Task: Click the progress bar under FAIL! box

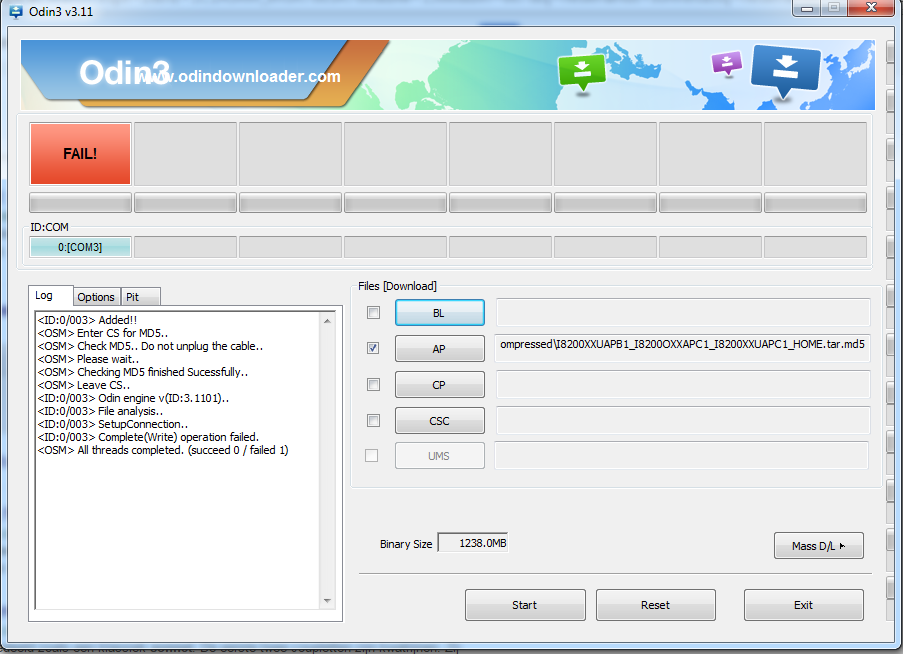Action: (x=80, y=203)
